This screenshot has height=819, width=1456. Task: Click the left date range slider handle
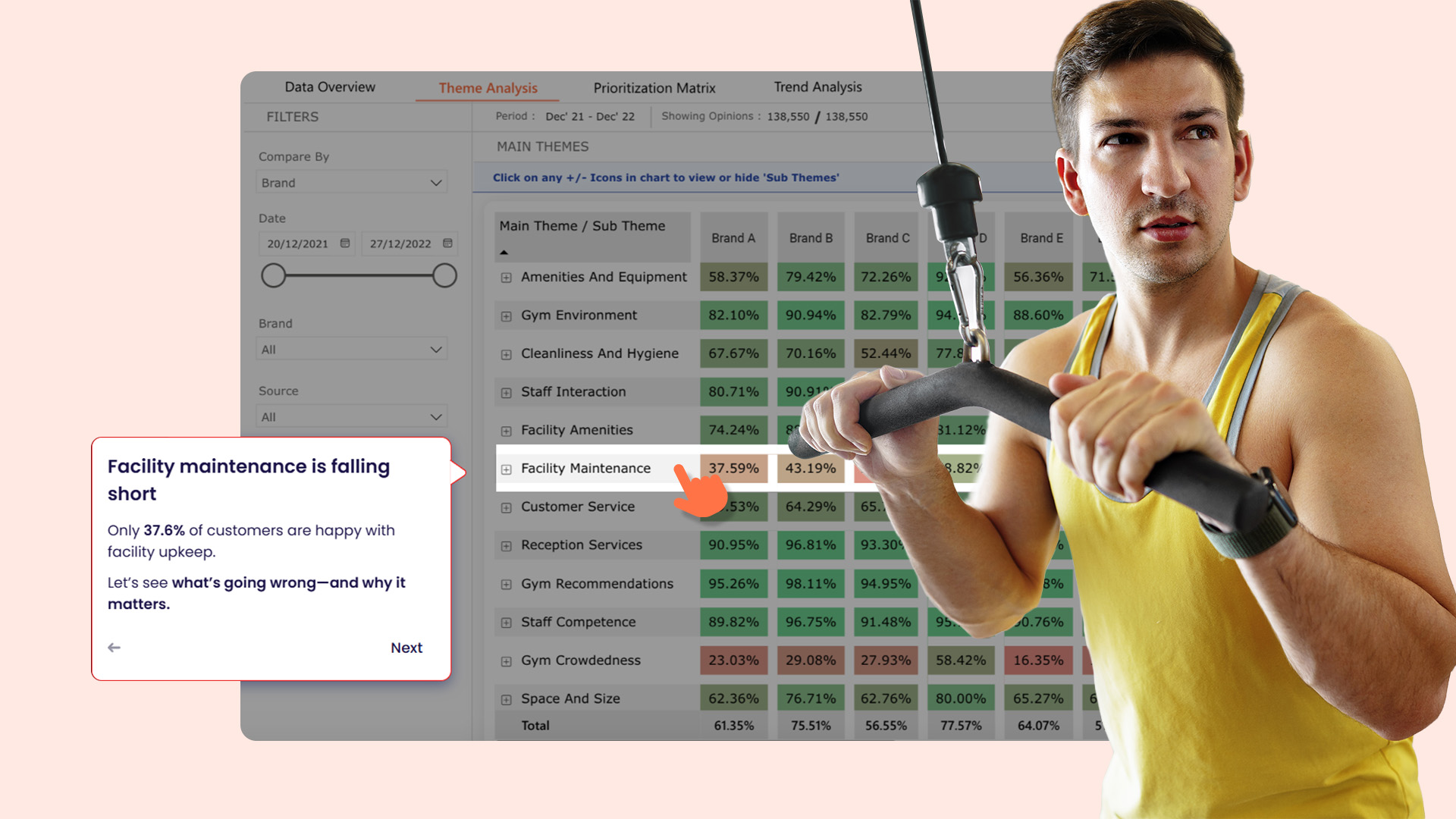coord(274,275)
